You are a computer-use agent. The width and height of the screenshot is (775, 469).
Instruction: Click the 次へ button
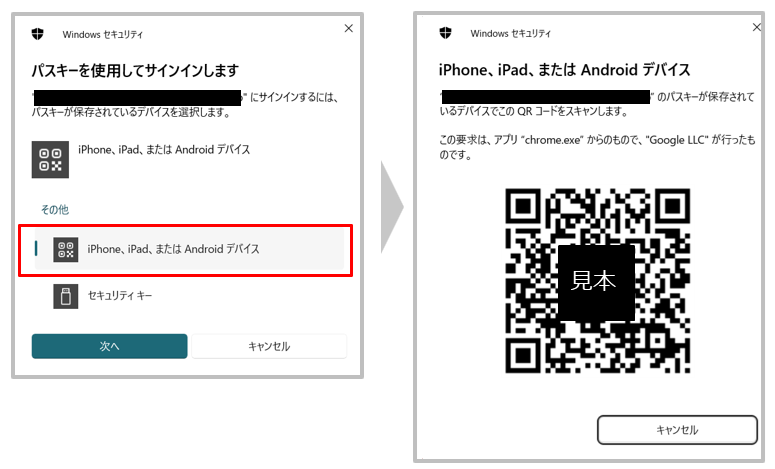click(109, 346)
